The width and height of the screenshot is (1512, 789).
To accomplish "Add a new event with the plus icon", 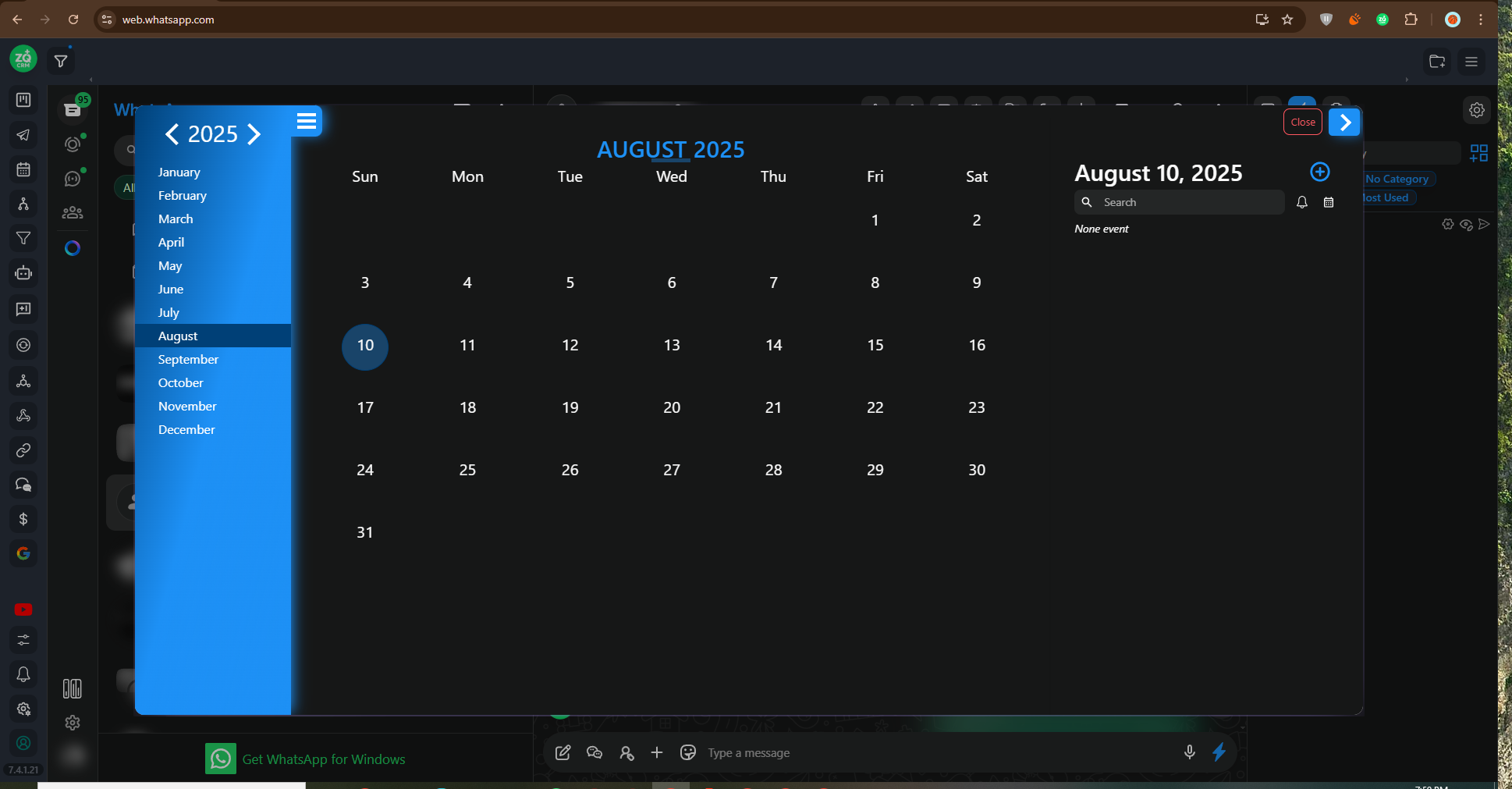I will [1319, 172].
